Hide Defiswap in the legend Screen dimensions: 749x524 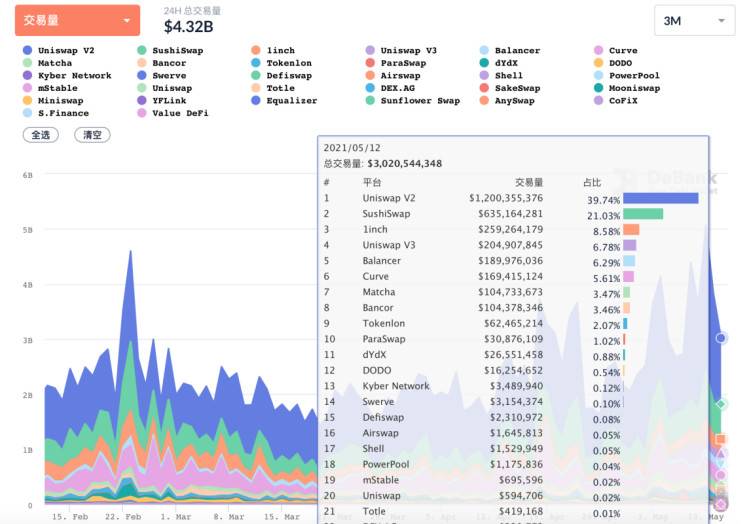[281, 75]
